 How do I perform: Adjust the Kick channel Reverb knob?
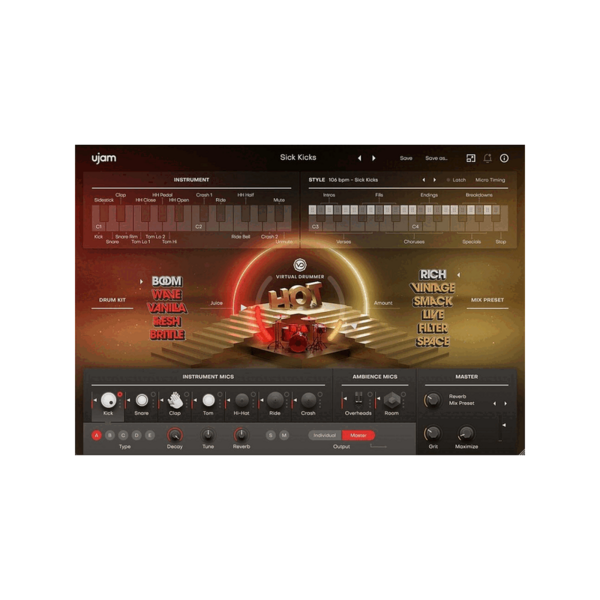point(241,435)
